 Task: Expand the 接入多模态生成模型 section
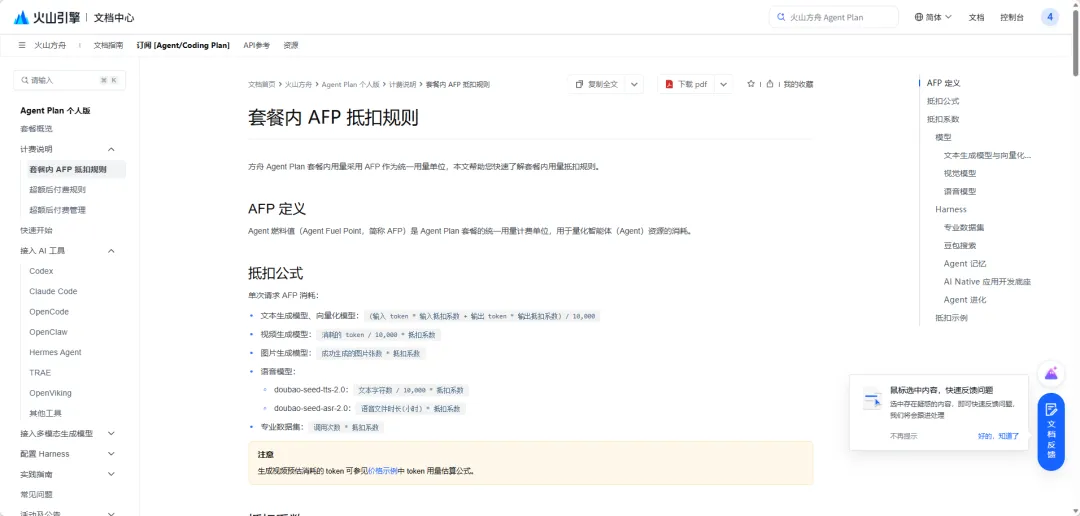click(x=112, y=433)
